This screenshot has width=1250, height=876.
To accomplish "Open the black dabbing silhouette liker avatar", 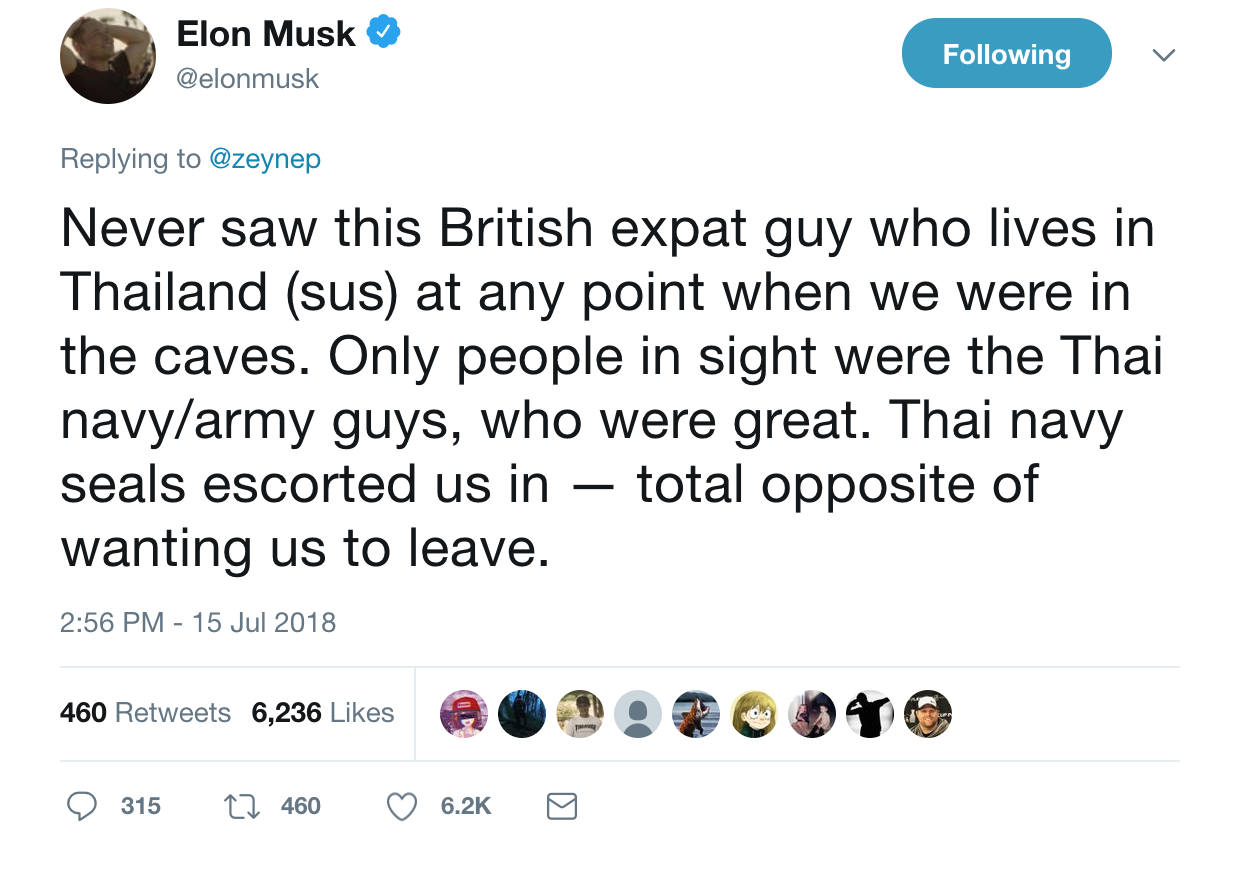I will point(869,714).
